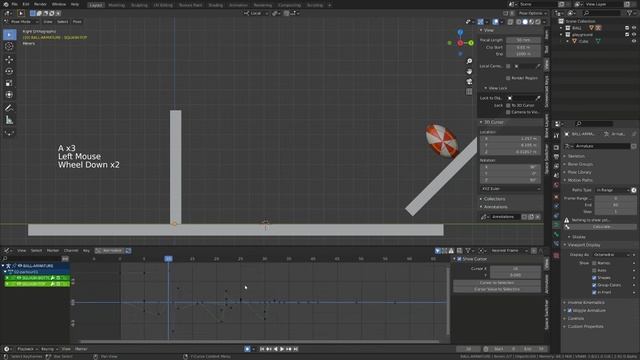Screen dimensions: 640x360
Task: Click the viewport pan hand icon
Action: coord(469,71)
